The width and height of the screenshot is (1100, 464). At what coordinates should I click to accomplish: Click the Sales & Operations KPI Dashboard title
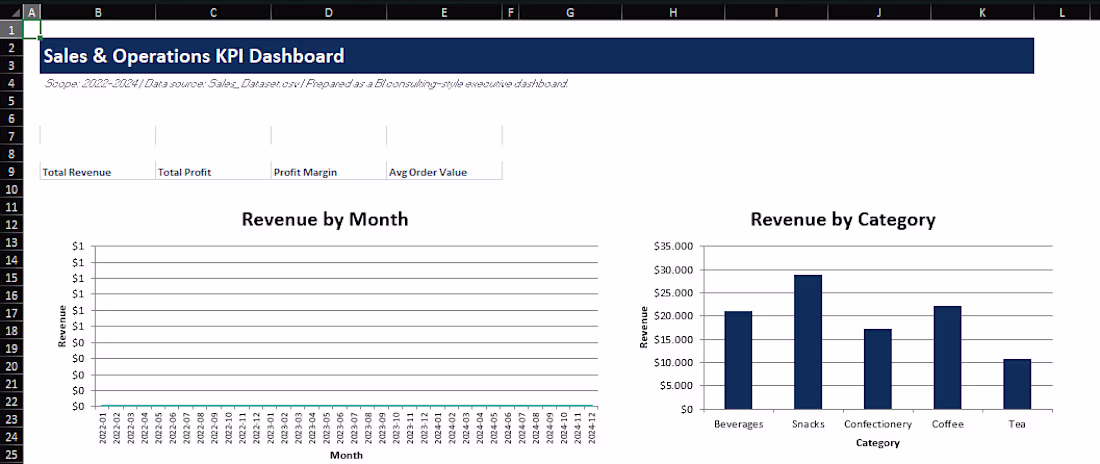click(x=194, y=56)
